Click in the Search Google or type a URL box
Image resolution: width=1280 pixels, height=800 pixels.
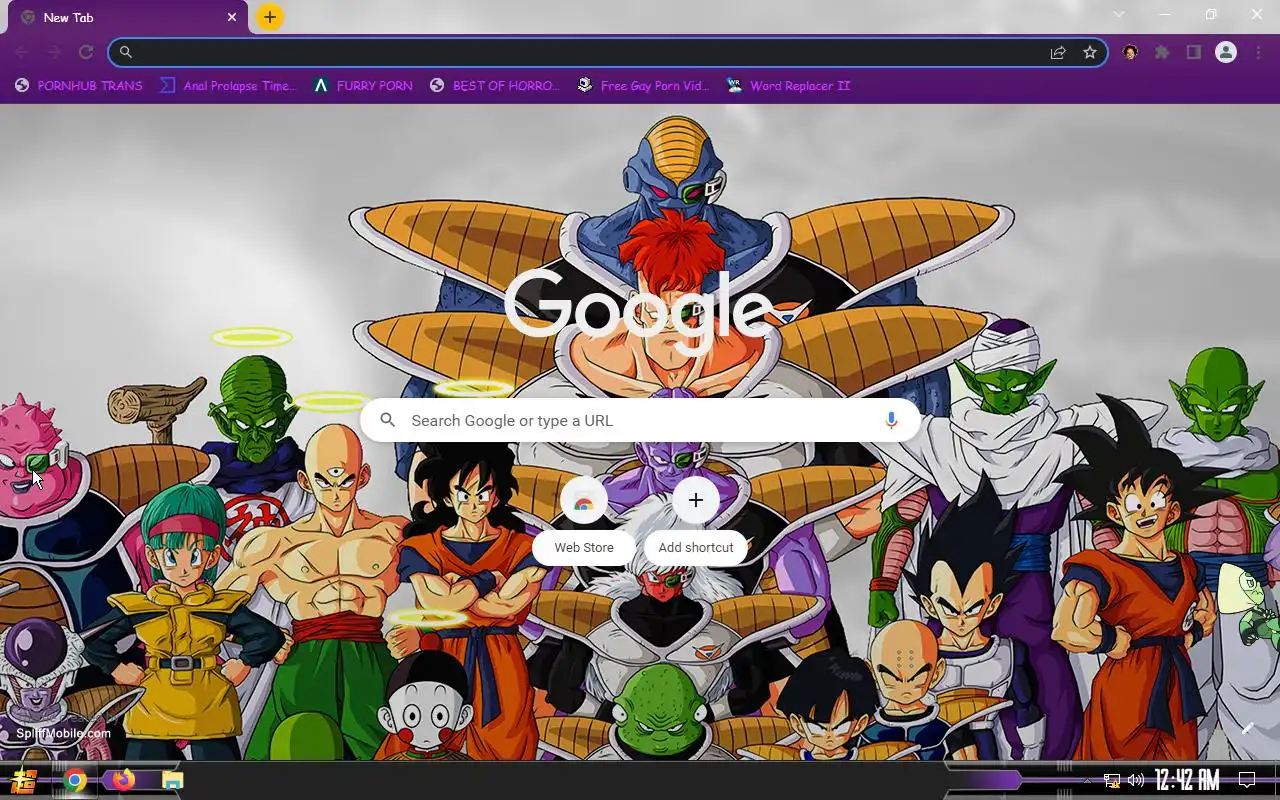[640, 421]
